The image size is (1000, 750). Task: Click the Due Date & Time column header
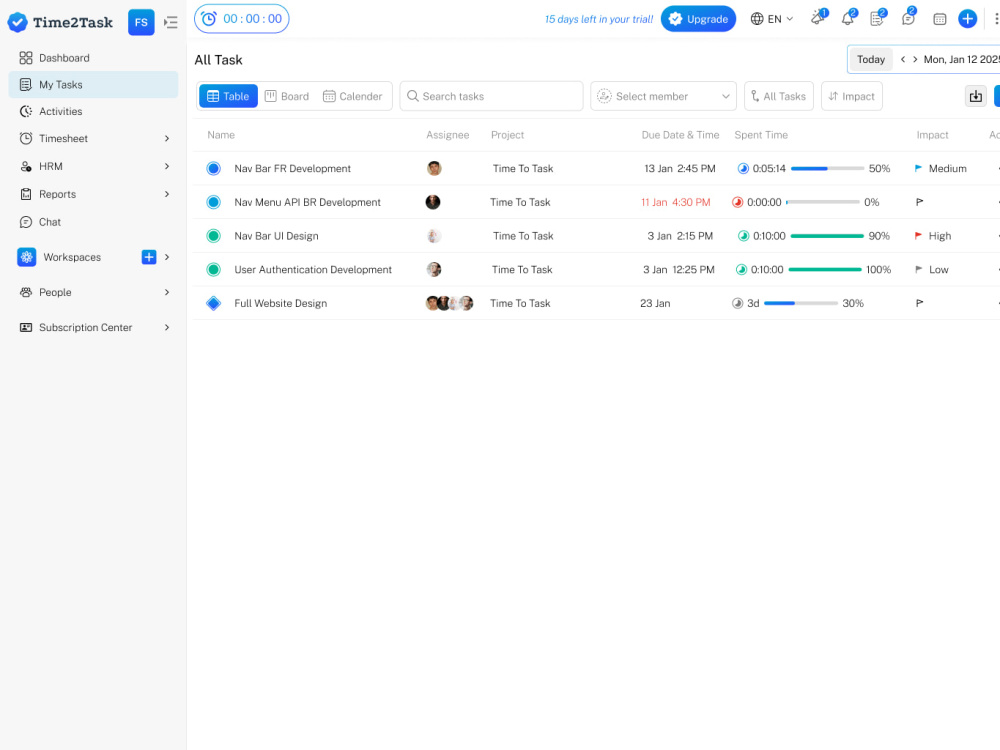tap(680, 135)
